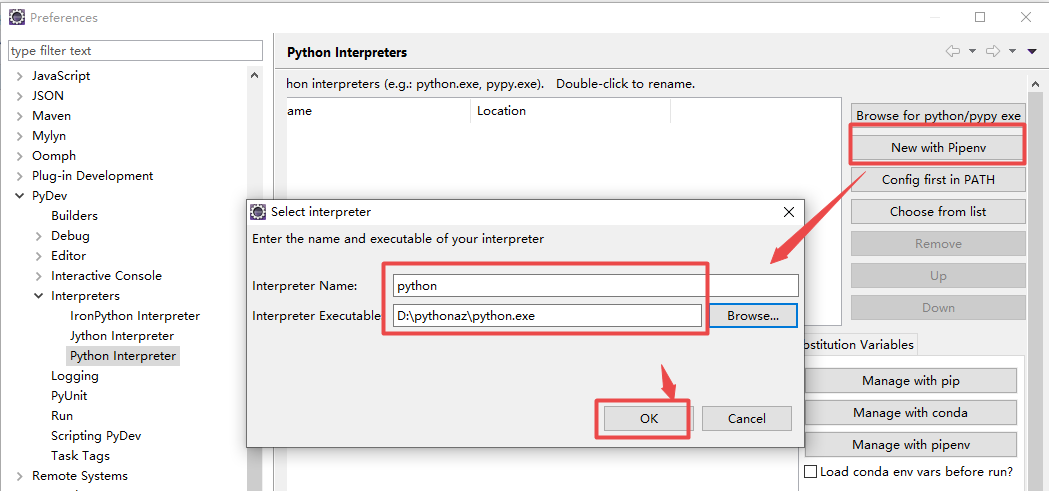Image resolution: width=1049 pixels, height=491 pixels.
Task: Click the Interpreter Name field
Action: click(x=595, y=286)
